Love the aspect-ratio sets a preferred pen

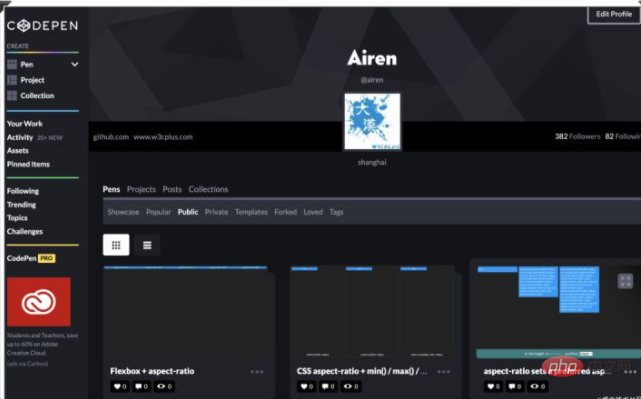[493, 386]
